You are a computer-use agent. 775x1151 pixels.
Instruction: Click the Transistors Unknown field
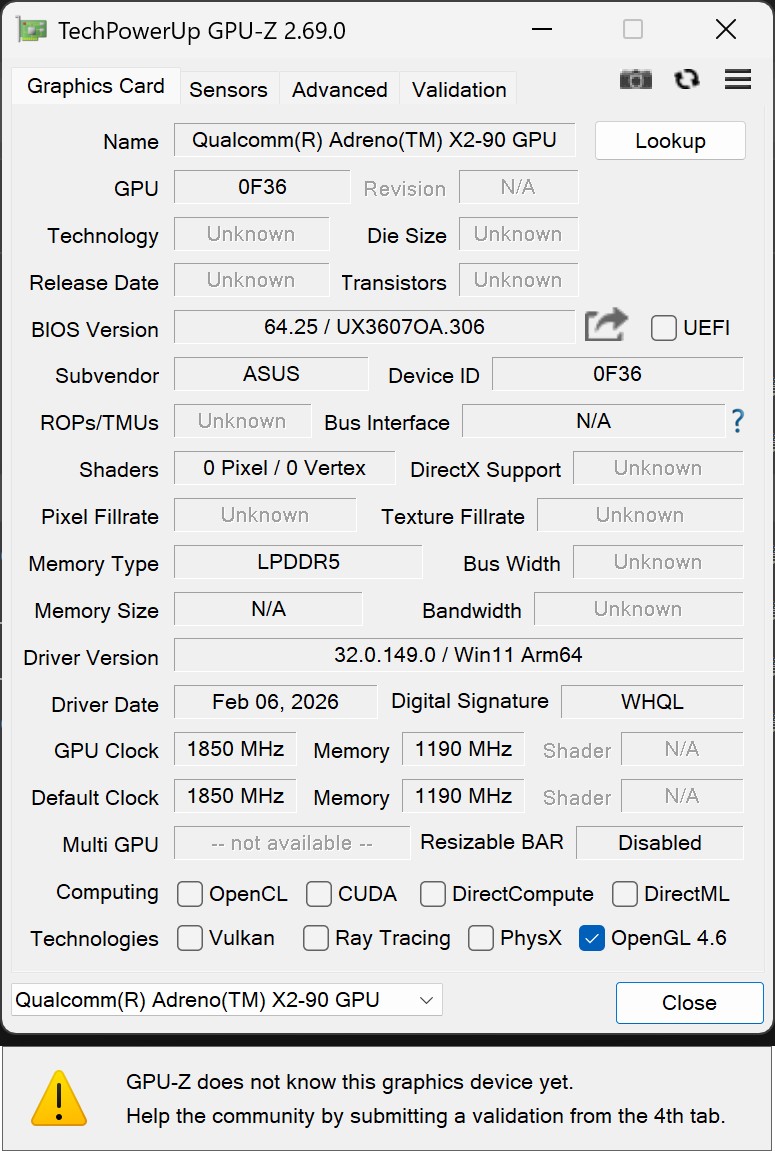click(x=518, y=280)
